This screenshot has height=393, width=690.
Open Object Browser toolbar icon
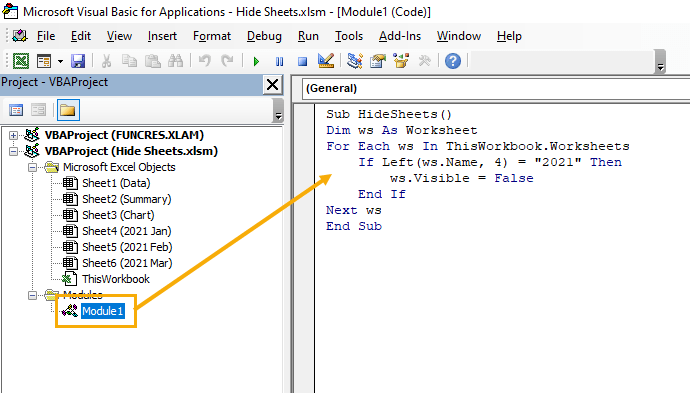point(401,61)
